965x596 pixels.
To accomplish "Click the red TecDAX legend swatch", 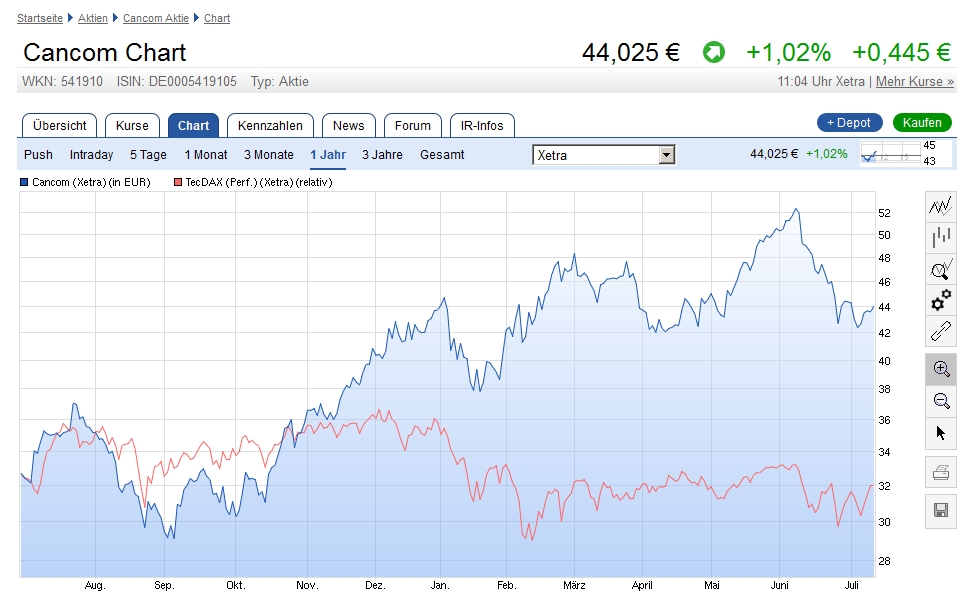I will [178, 182].
